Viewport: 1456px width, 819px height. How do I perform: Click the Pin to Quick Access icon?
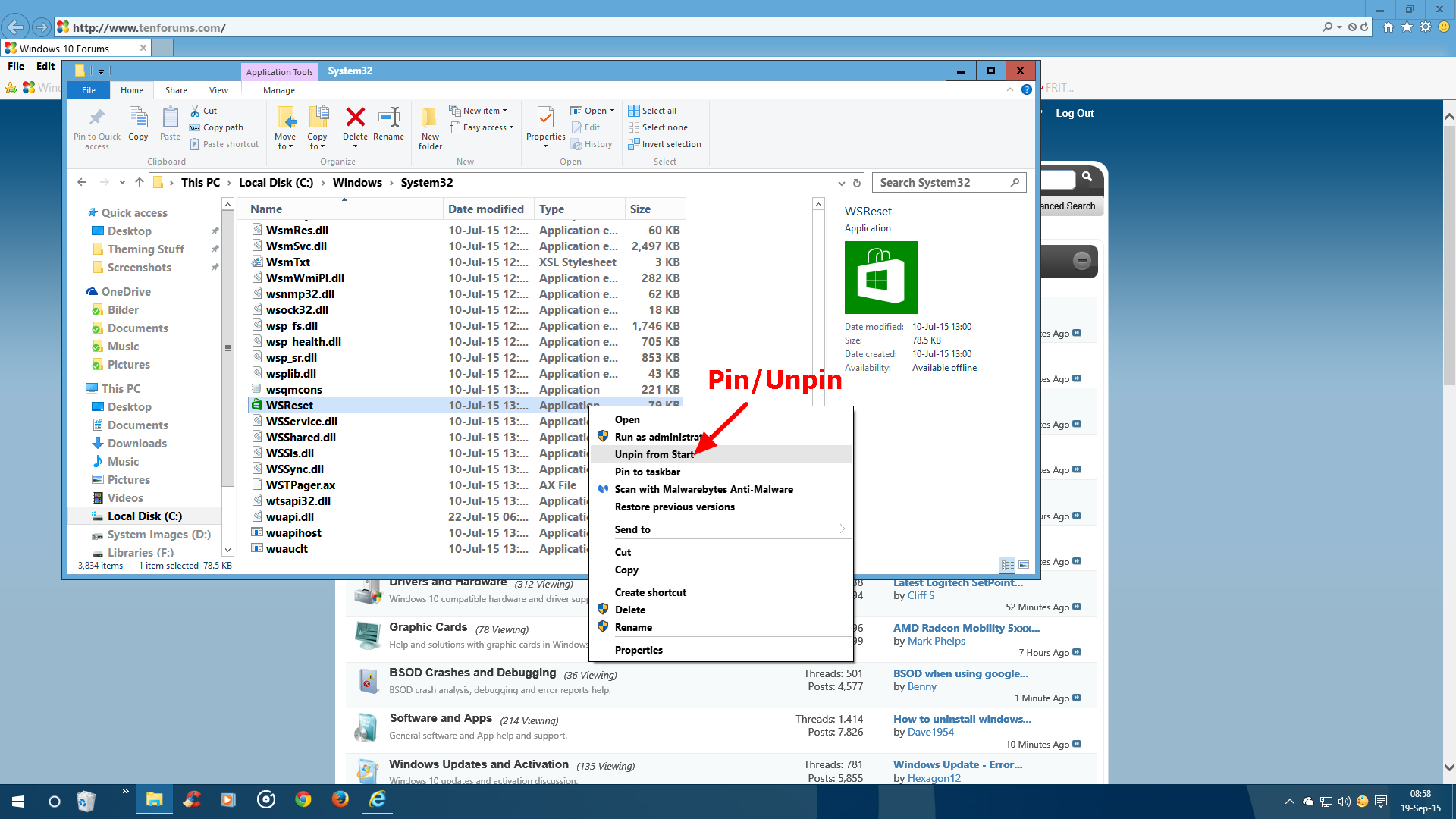coord(95,118)
